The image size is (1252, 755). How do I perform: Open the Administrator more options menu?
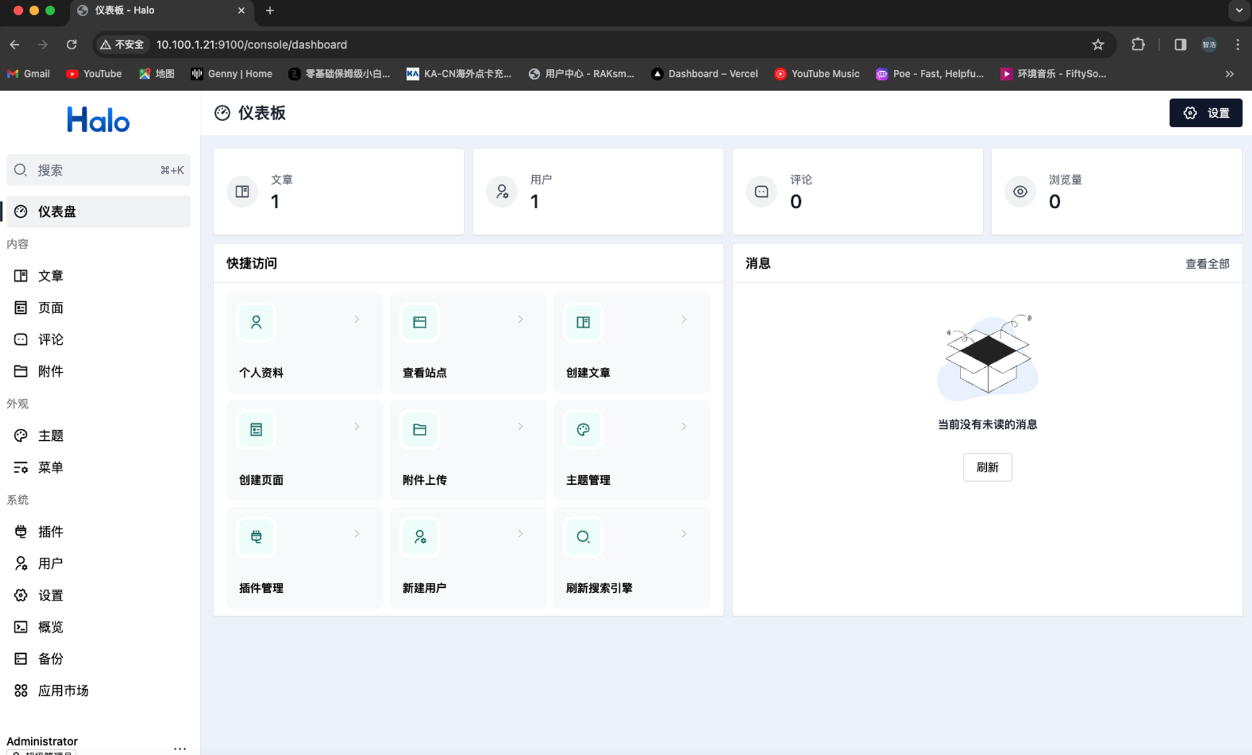pos(180,747)
